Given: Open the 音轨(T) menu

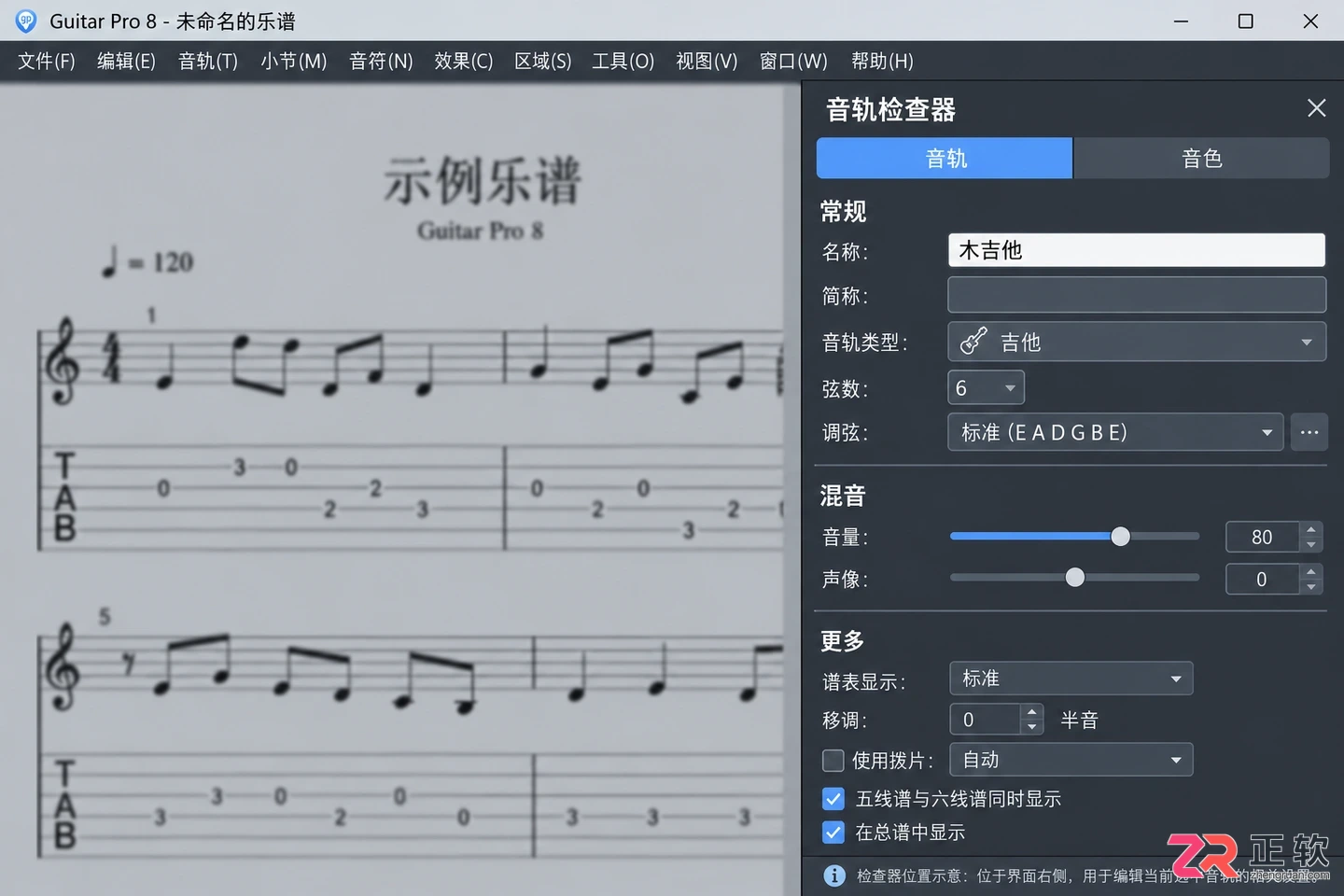Looking at the screenshot, I should (x=208, y=62).
